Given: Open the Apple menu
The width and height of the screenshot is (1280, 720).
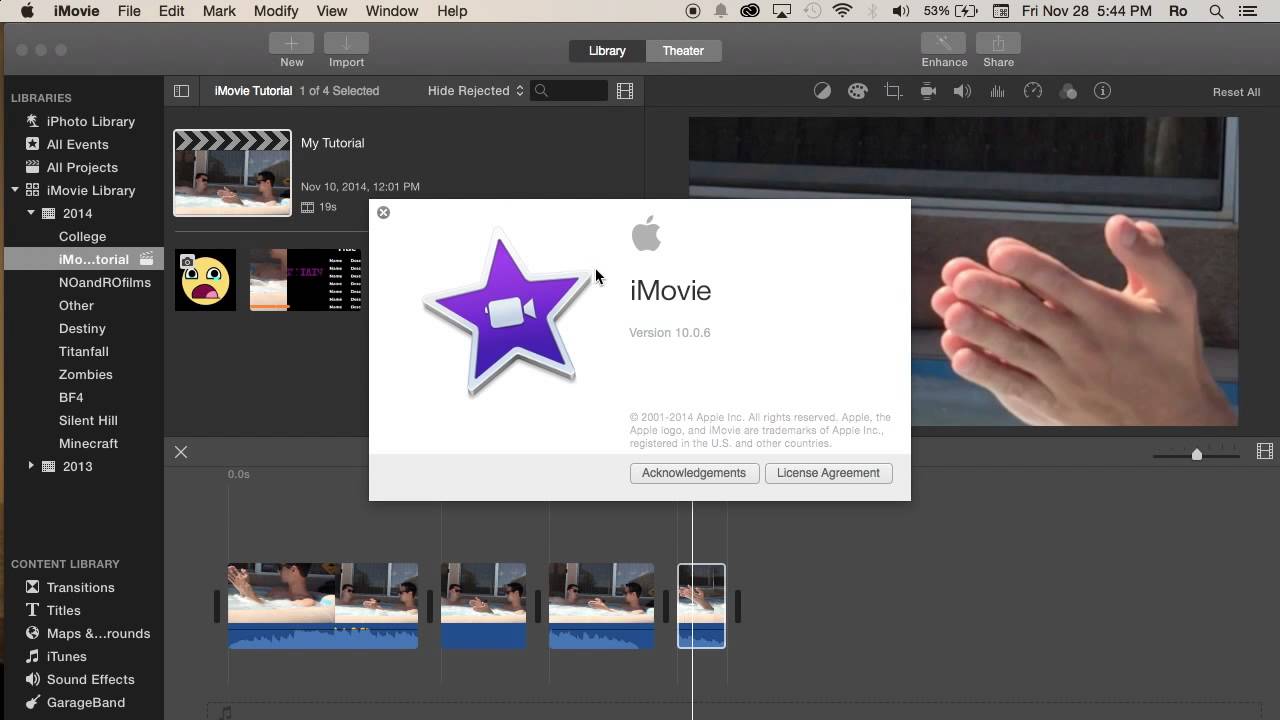Looking at the screenshot, I should pyautogui.click(x=27, y=11).
